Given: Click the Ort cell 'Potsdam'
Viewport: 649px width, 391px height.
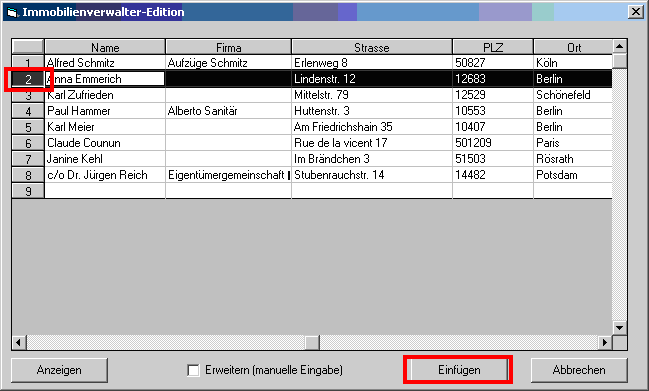Looking at the screenshot, I should 573,175.
